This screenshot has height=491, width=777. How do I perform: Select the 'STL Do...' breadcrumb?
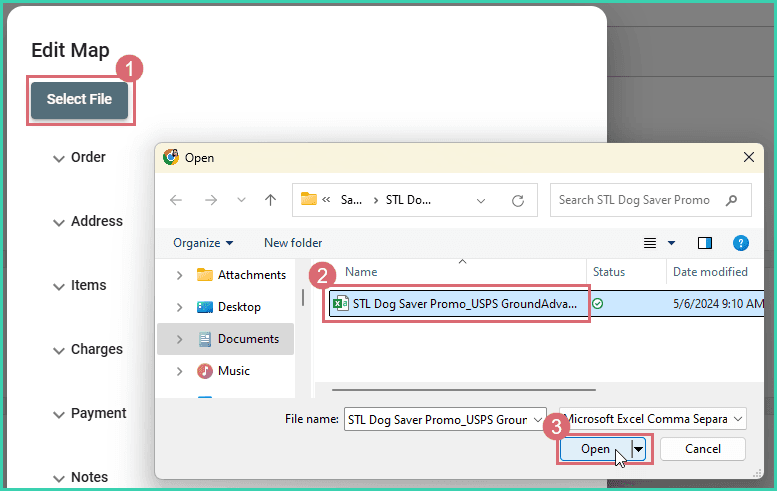point(408,200)
